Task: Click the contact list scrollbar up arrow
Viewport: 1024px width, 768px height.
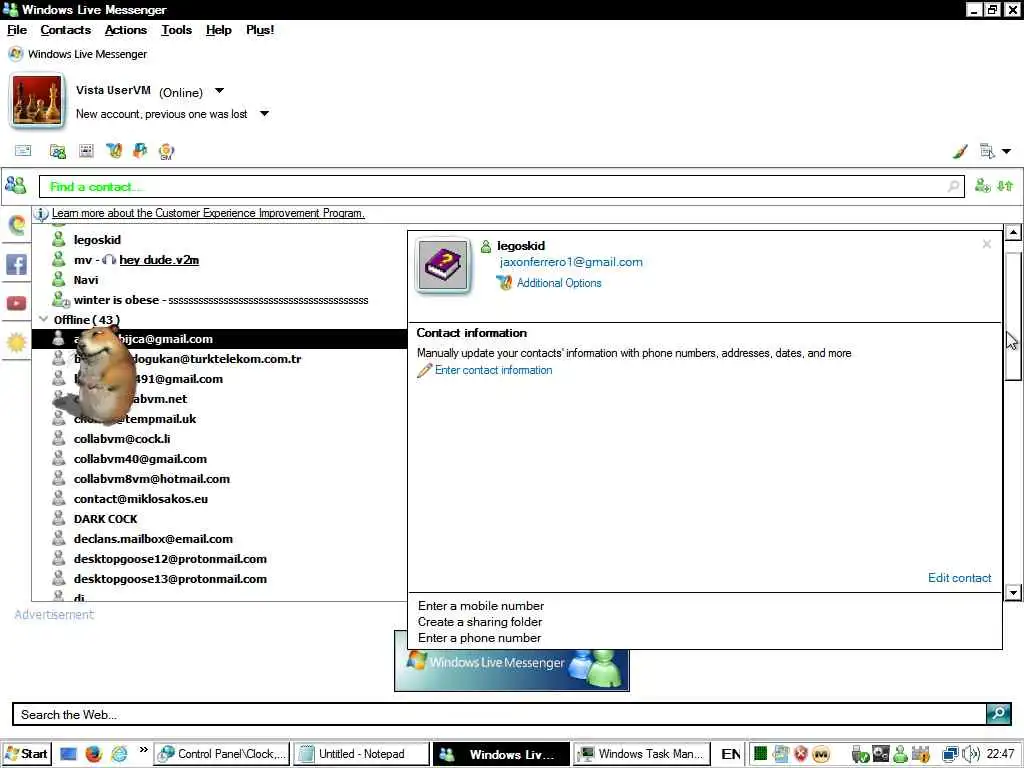Action: (x=1013, y=232)
